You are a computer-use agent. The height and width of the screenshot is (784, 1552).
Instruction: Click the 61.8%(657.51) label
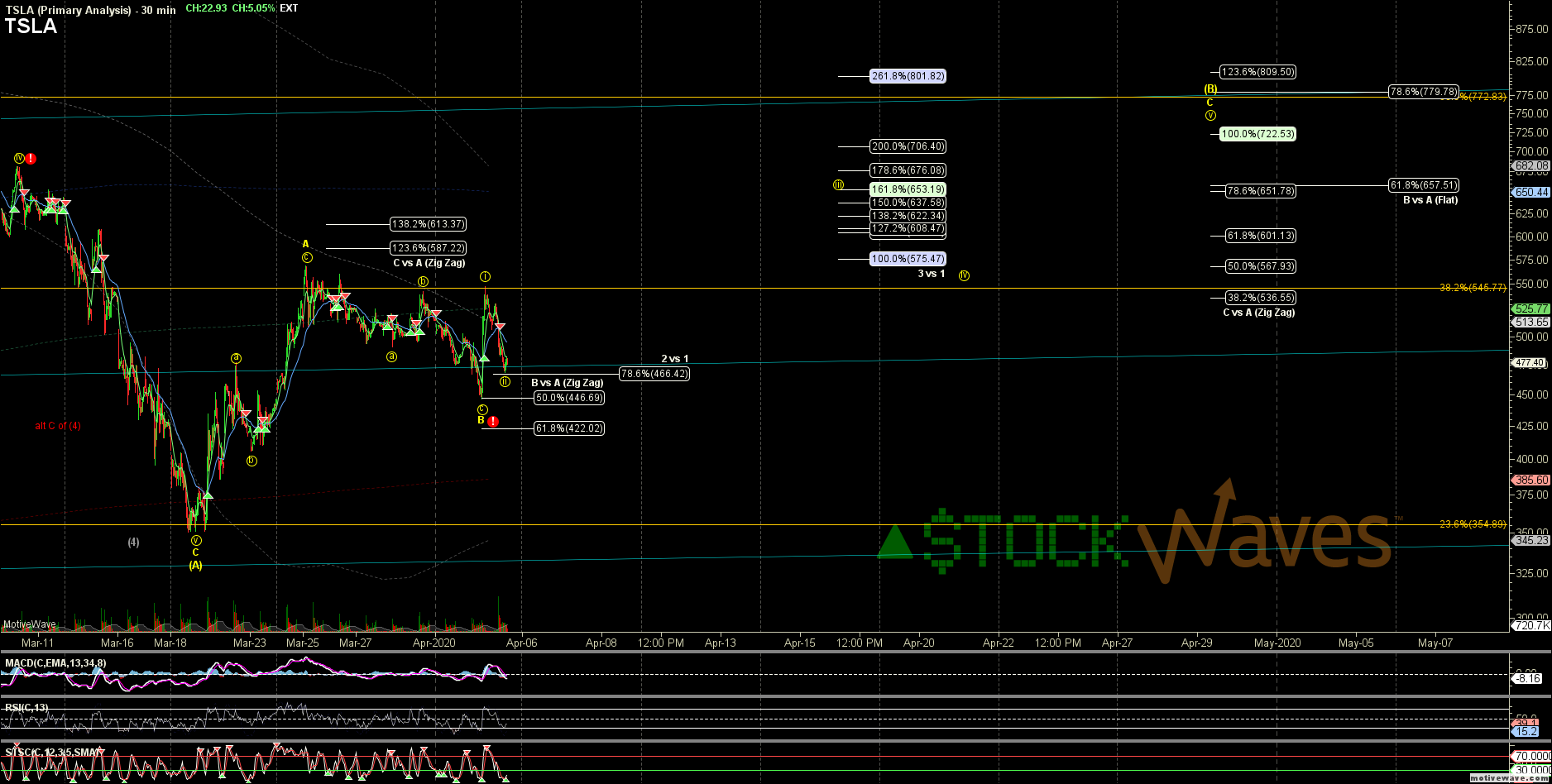1424,185
